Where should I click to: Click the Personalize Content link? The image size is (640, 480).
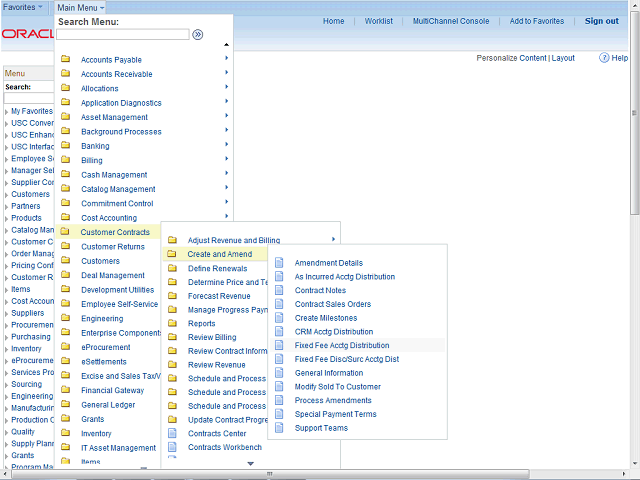[511, 58]
